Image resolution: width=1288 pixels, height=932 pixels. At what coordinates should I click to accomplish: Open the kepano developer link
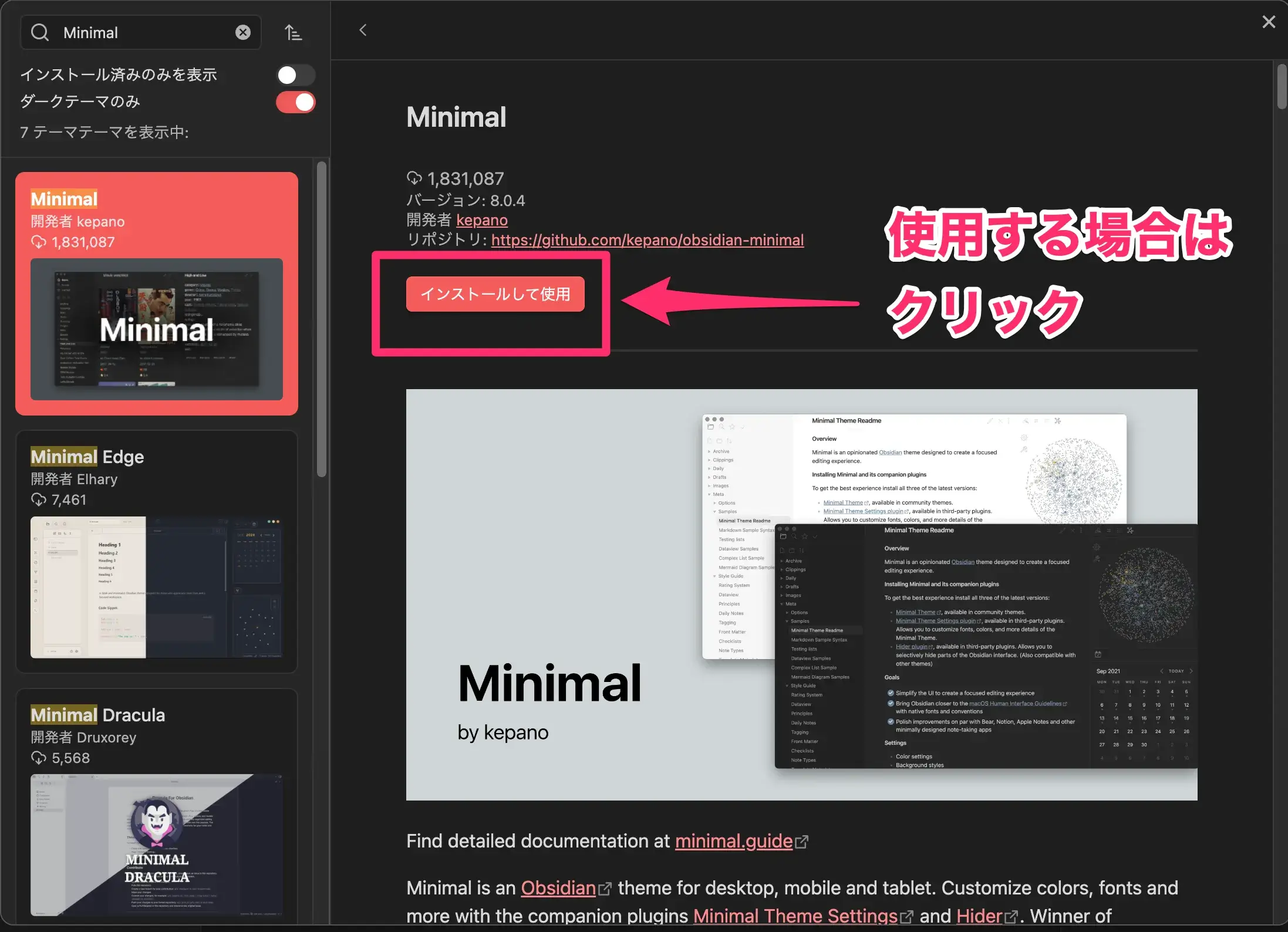point(482,220)
